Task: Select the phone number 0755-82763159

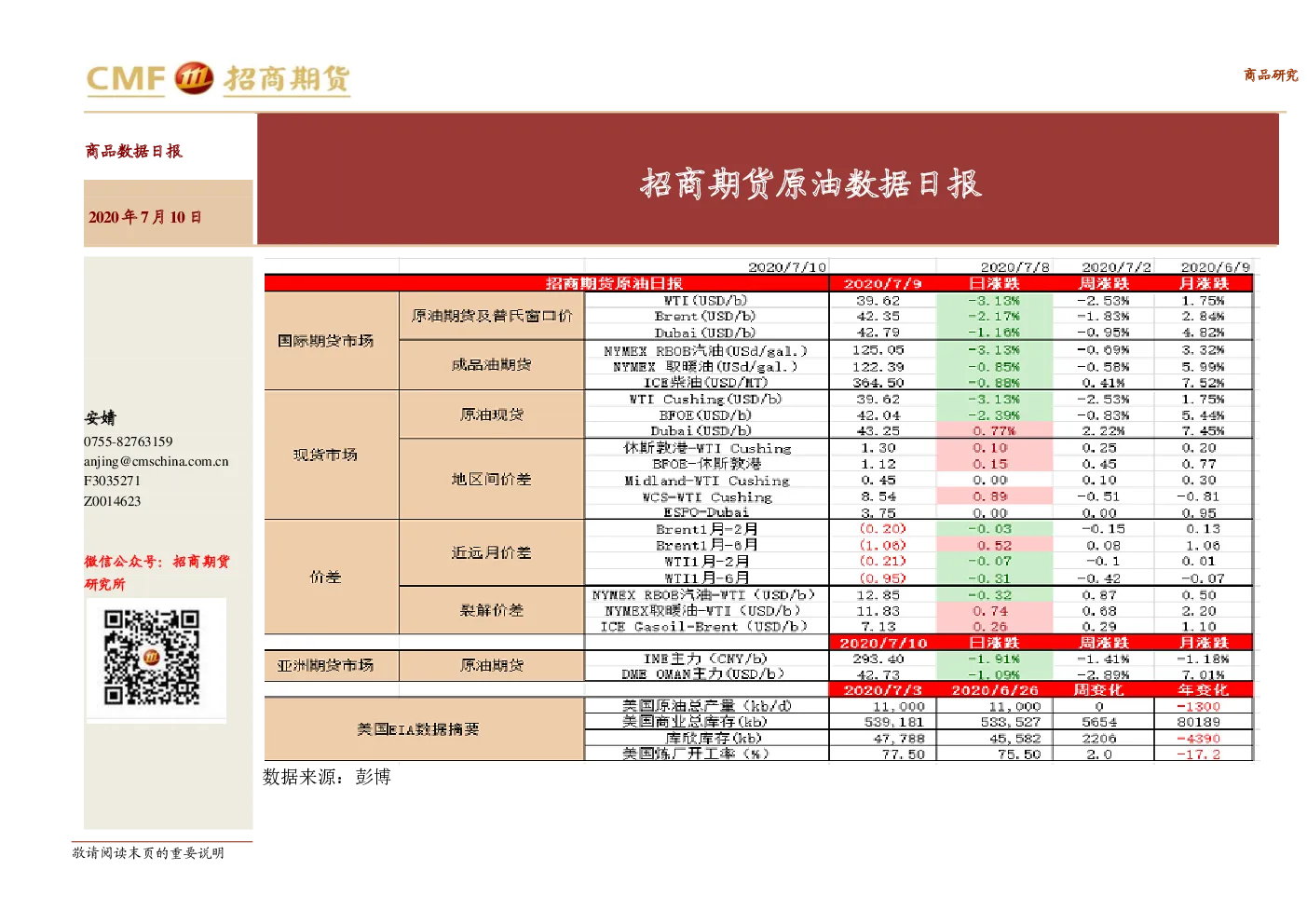Action: (129, 442)
